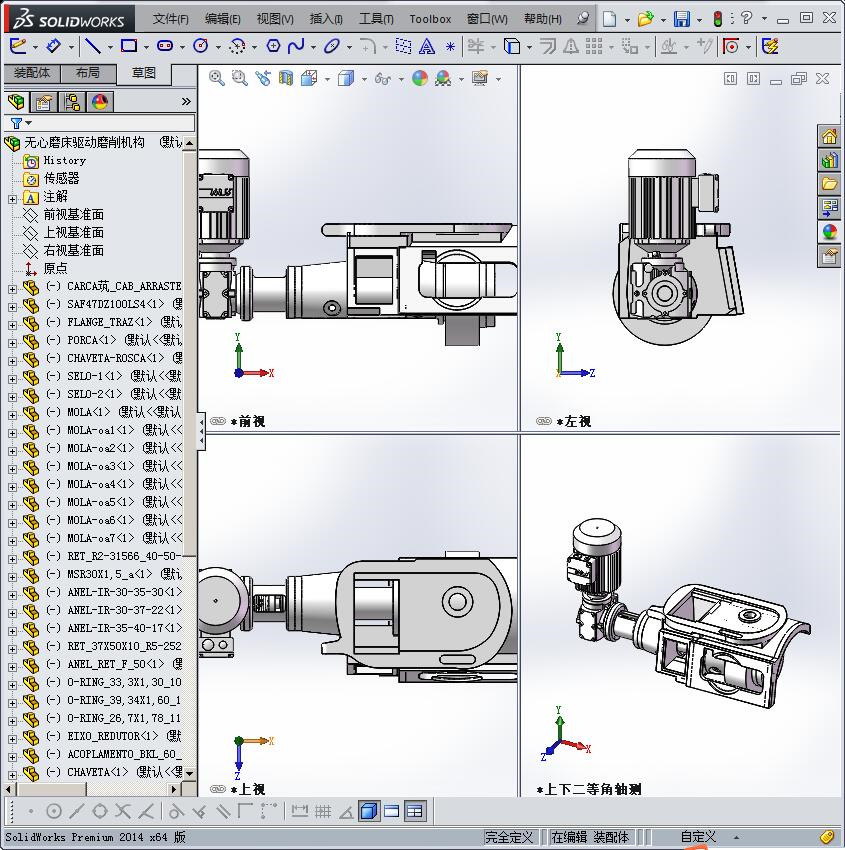
Task: Open the Display Style dropdown arrow
Action: (364, 79)
